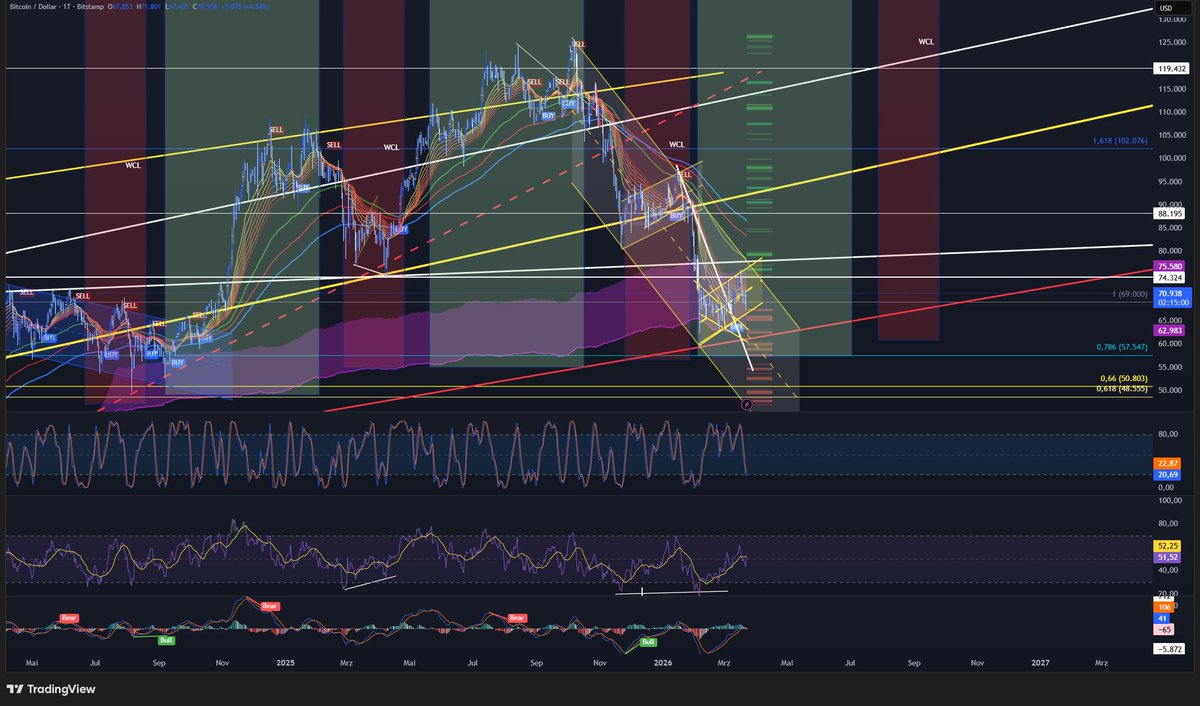1200x706 pixels.
Task: Click the 110.000 price axis tick
Action: (x=1172, y=112)
